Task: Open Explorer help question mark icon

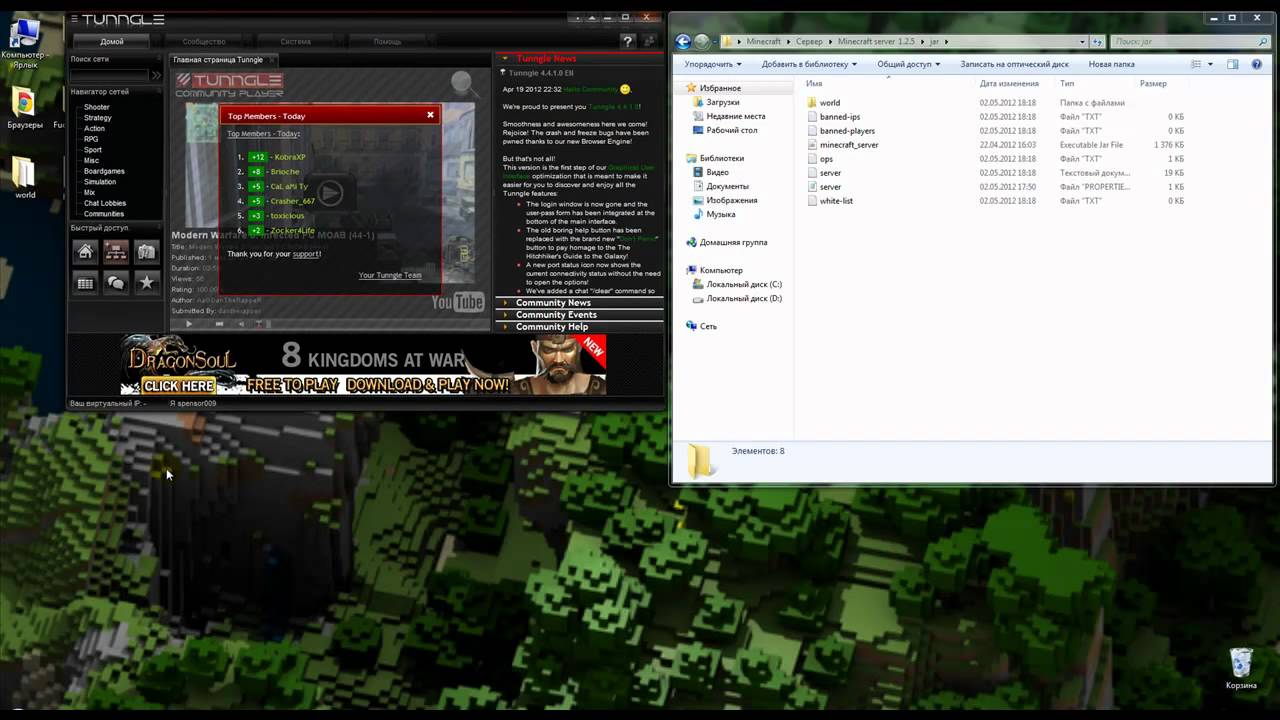Action: coord(1257,64)
